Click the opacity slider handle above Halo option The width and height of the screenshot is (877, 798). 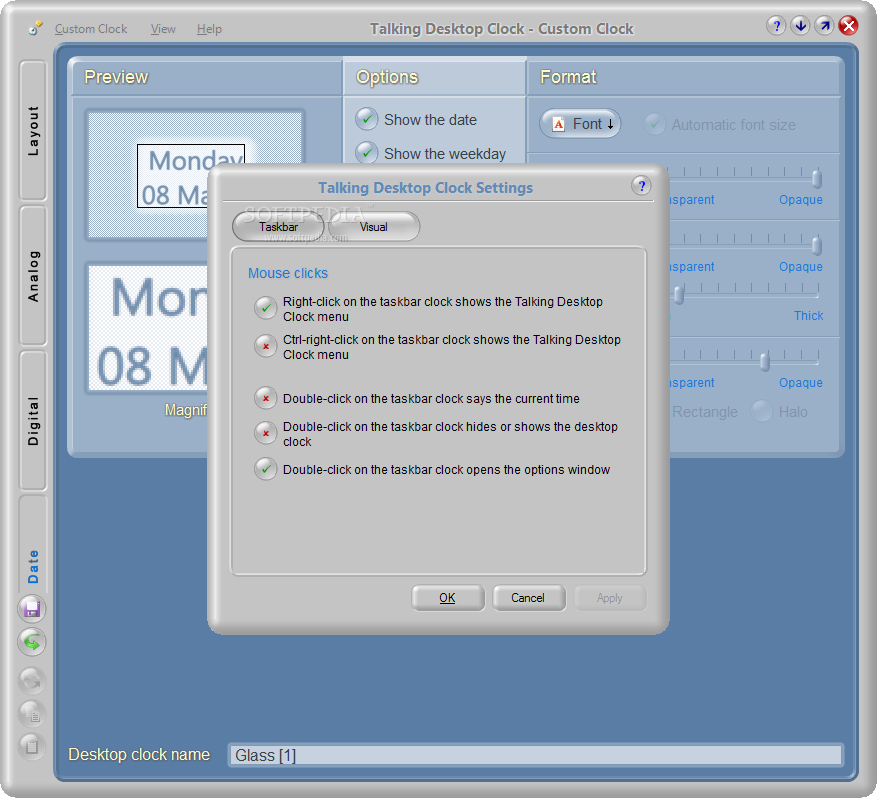tap(765, 361)
